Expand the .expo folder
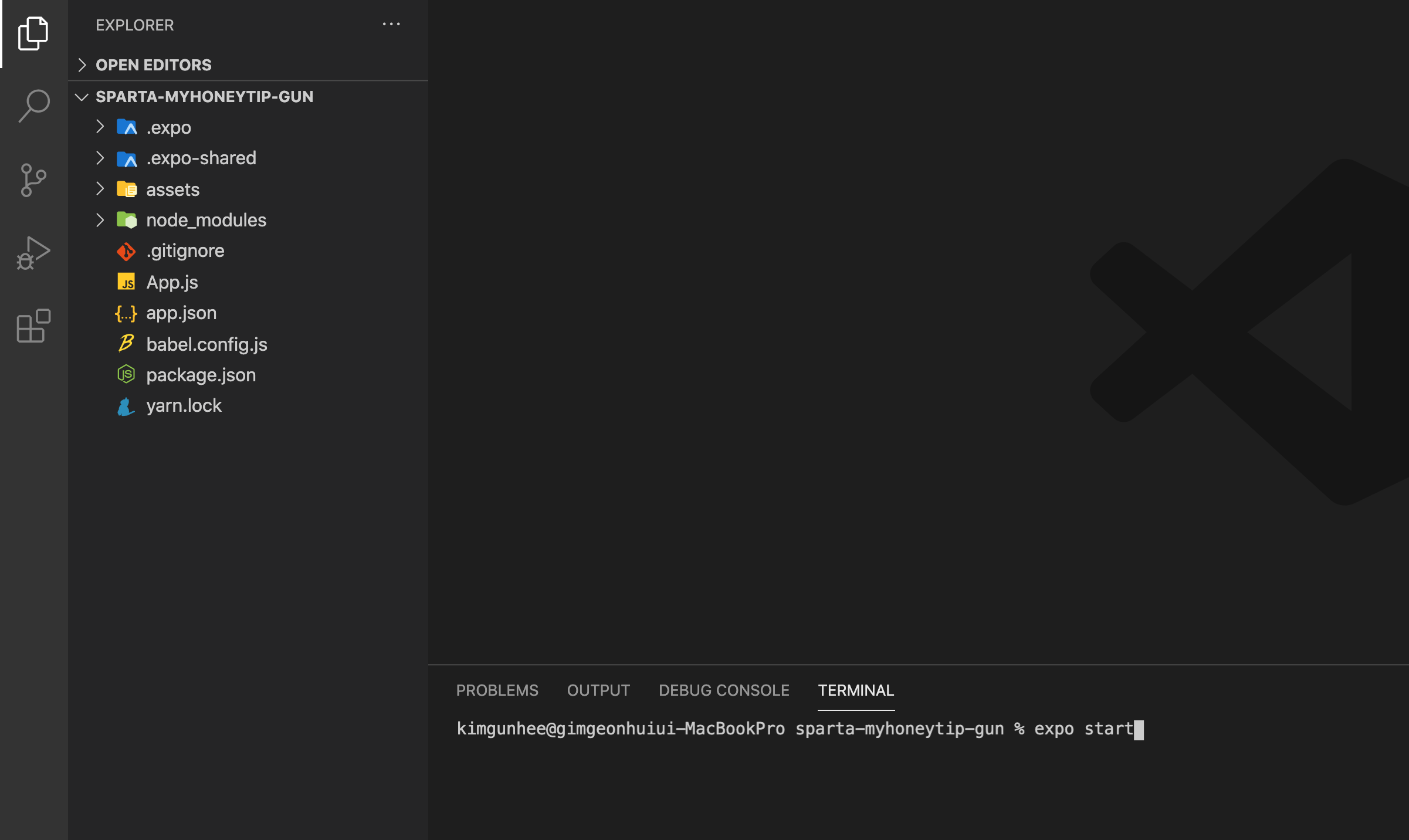Image resolution: width=1409 pixels, height=840 pixels. click(x=100, y=127)
